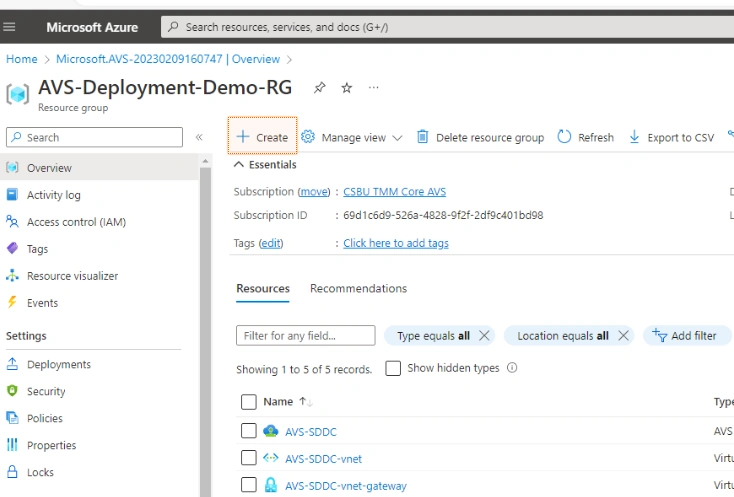Pin the resource group to dashboard

point(320,88)
